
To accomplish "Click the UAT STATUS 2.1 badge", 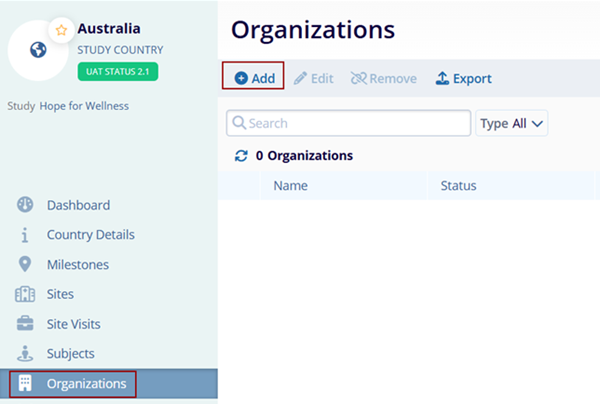I will click(117, 72).
